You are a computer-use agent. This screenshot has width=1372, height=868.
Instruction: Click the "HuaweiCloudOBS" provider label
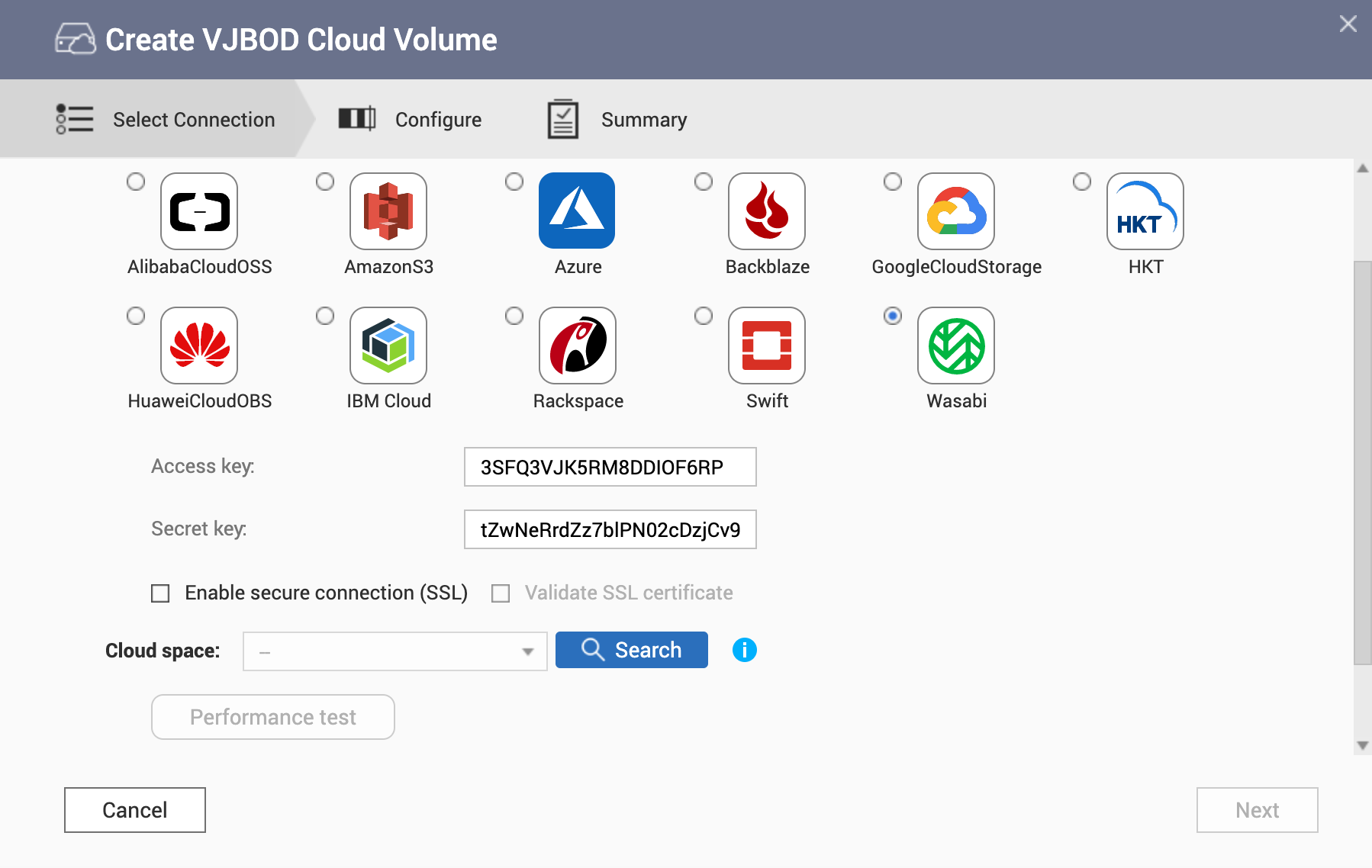pos(200,401)
